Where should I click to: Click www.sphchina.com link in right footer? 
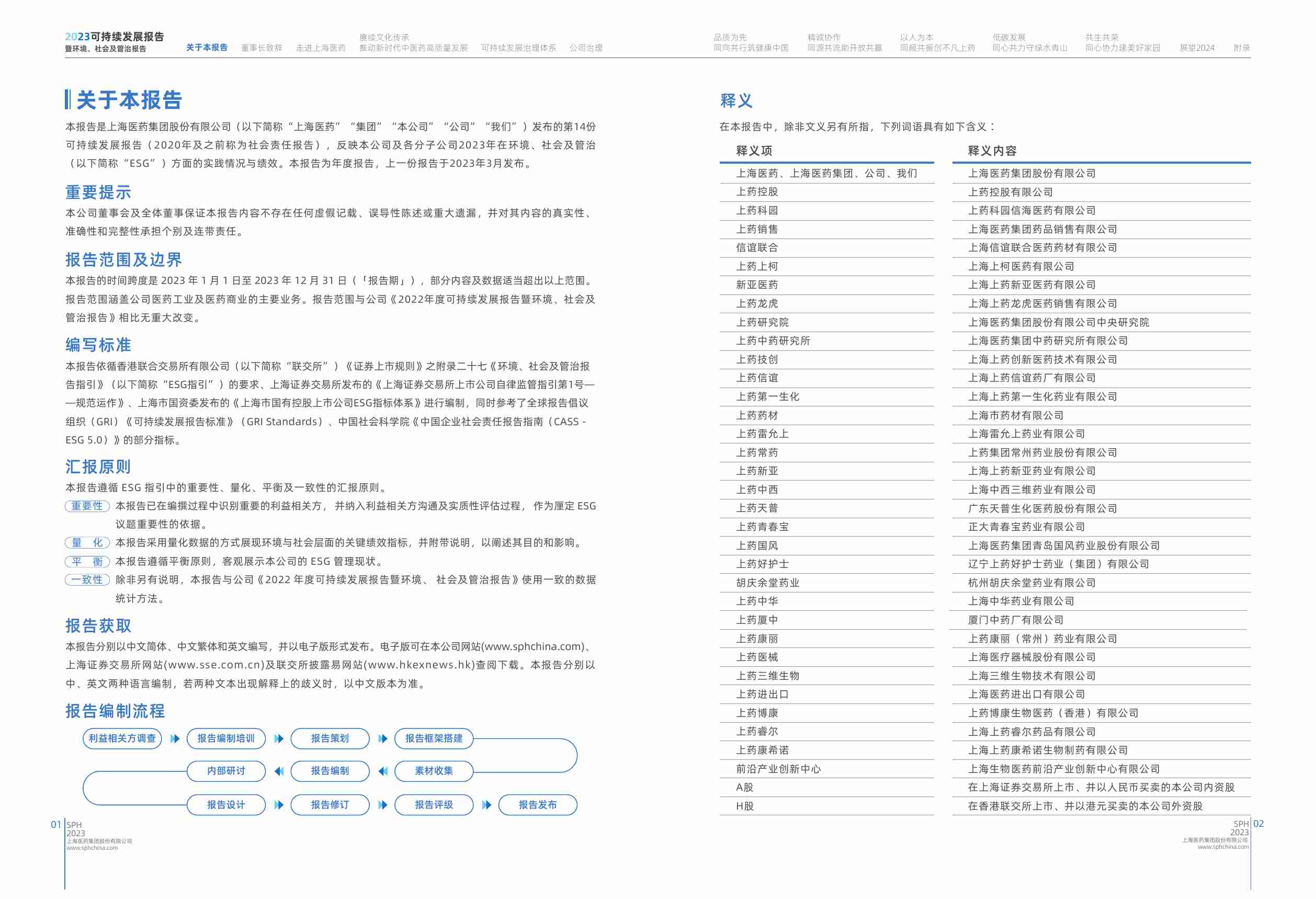click(x=1222, y=847)
